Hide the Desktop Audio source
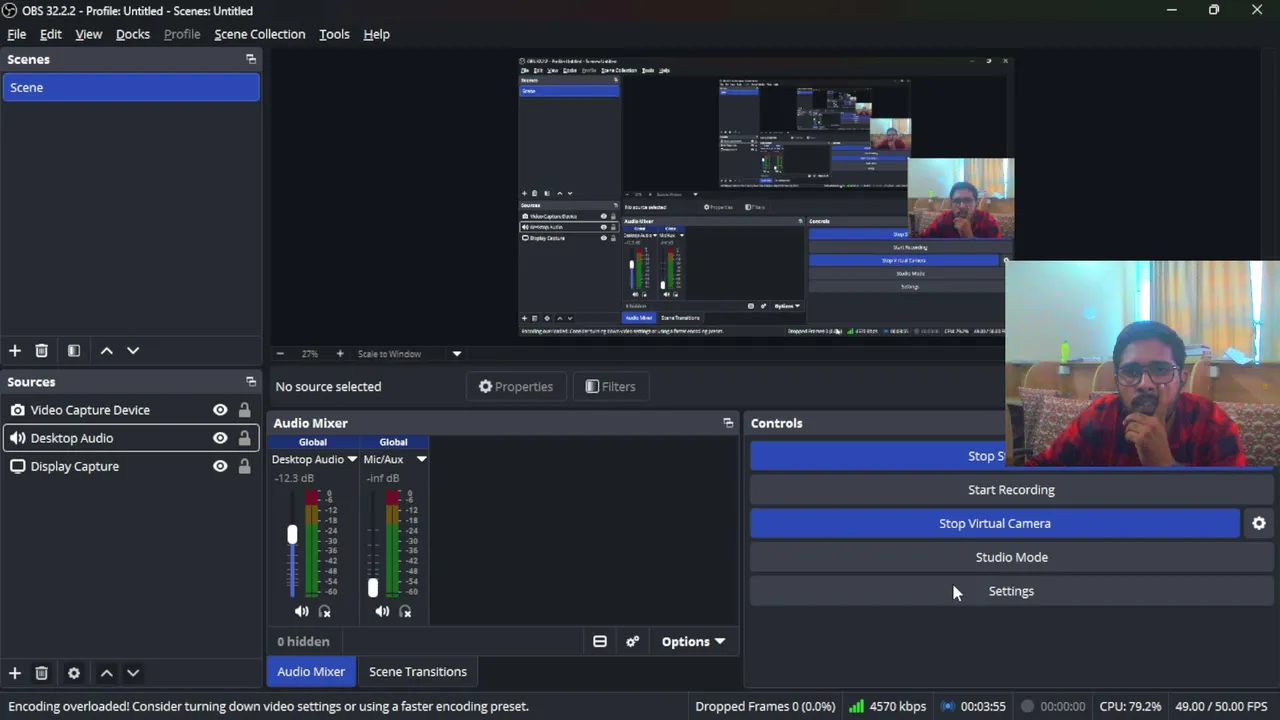 (220, 438)
